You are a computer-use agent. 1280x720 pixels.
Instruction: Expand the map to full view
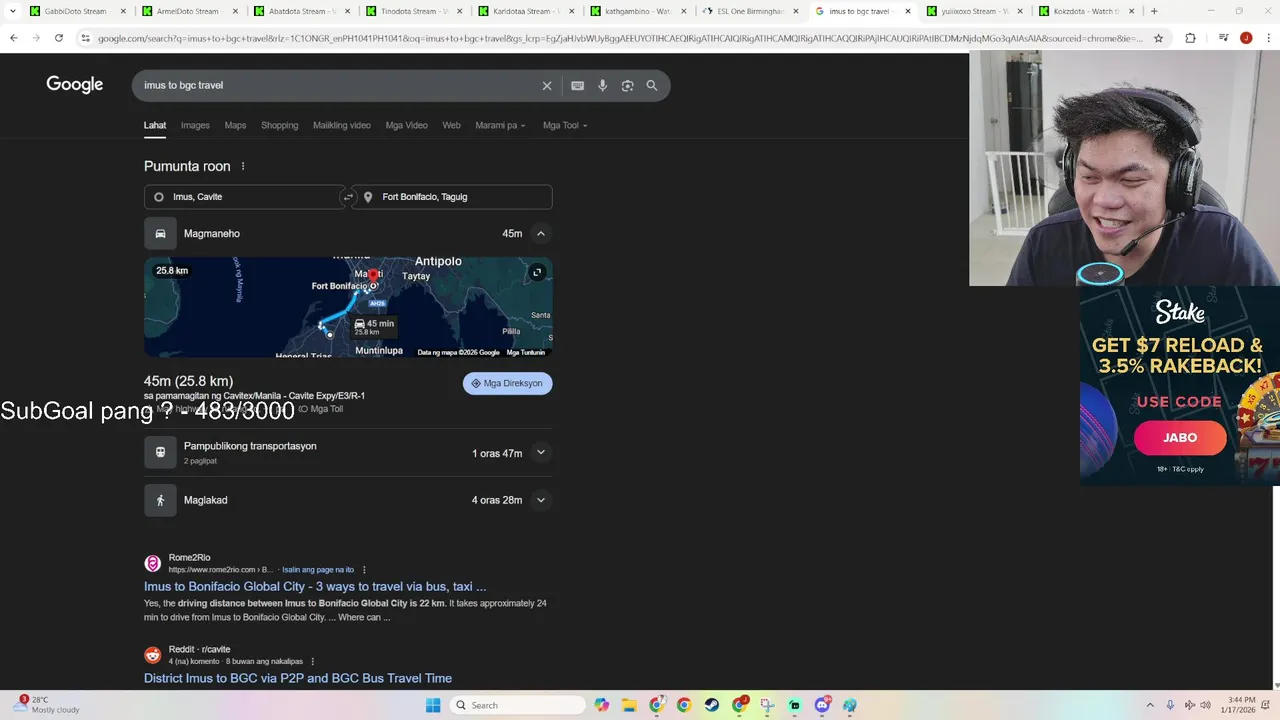click(x=537, y=272)
